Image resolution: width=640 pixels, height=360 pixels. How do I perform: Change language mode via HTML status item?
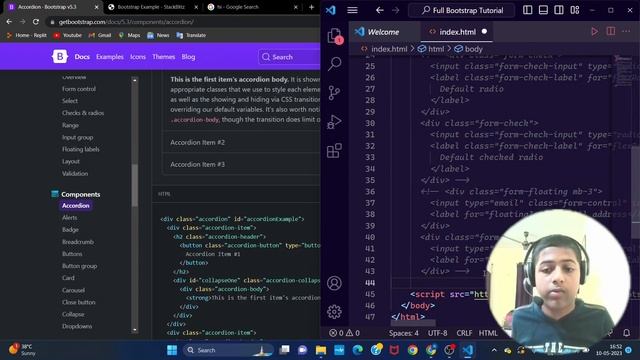[x=488, y=333]
